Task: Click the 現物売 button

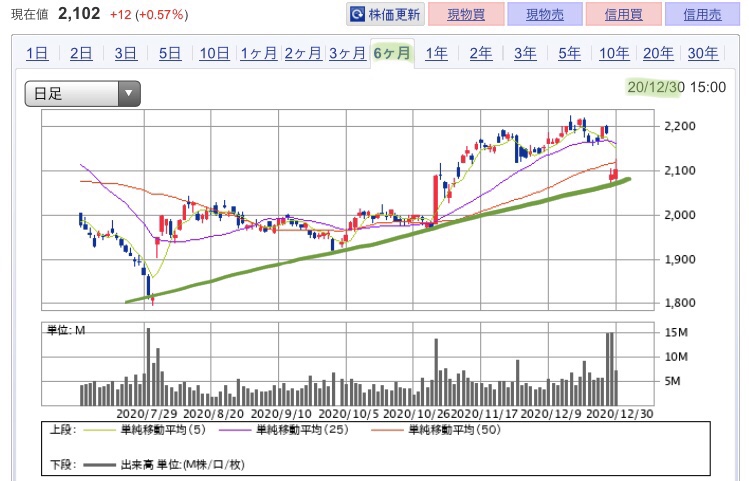Action: tap(545, 14)
